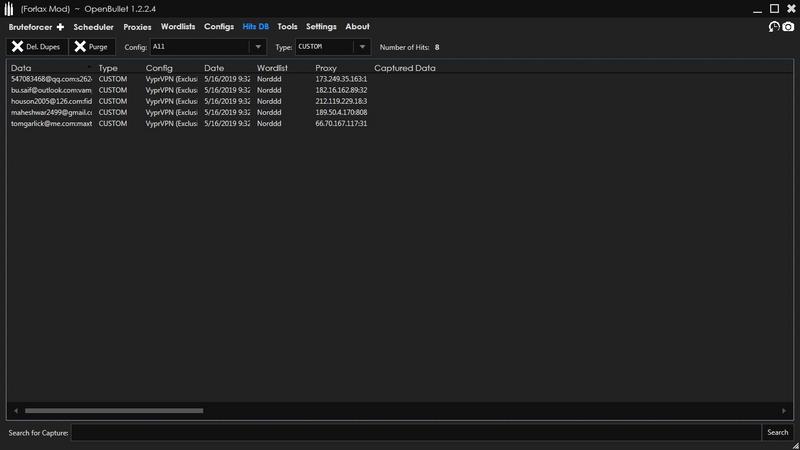Expand the Type dropdown arrow

pos(362,47)
